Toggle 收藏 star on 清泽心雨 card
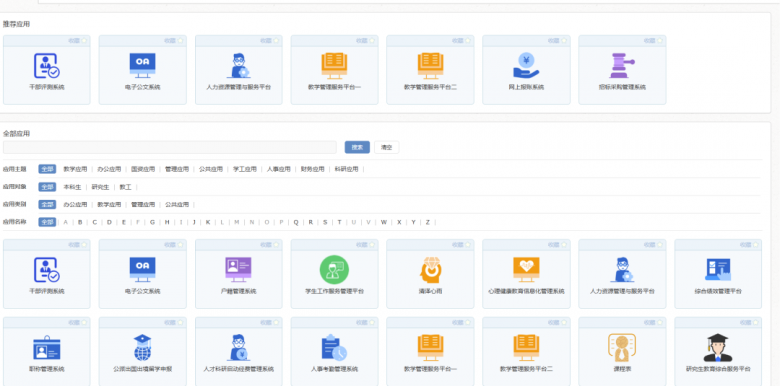The height and width of the screenshot is (386, 780). click(x=468, y=245)
